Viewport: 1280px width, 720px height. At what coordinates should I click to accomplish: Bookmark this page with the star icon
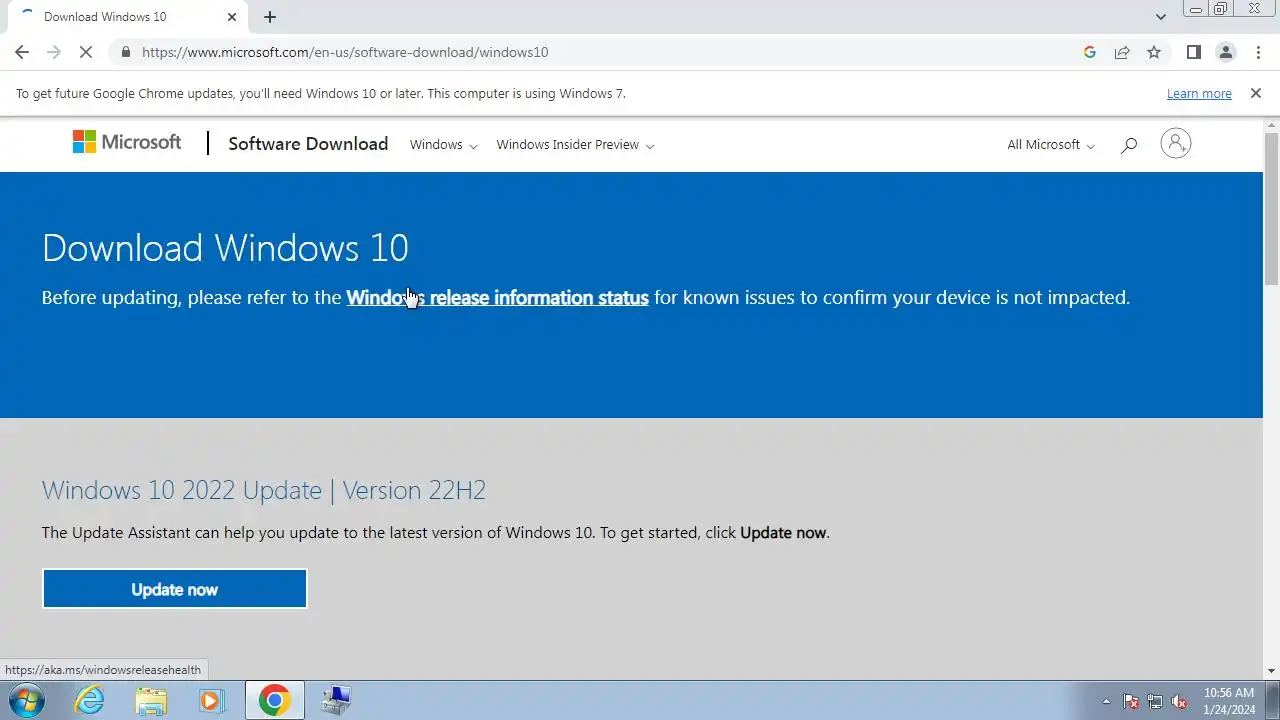[1154, 52]
